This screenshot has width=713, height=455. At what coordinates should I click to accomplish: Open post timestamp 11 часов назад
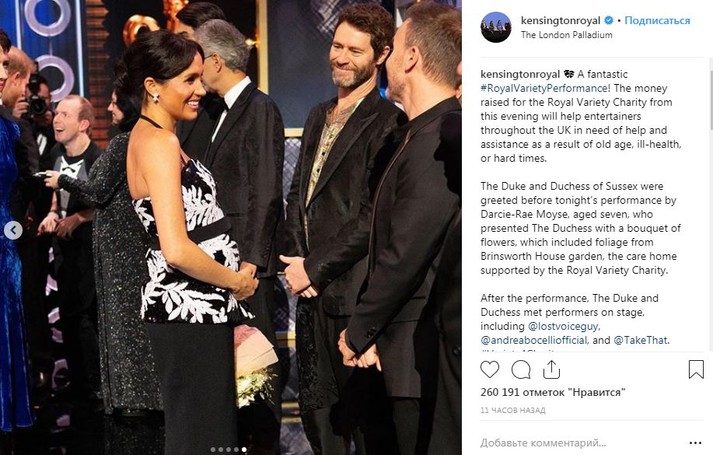tap(513, 410)
